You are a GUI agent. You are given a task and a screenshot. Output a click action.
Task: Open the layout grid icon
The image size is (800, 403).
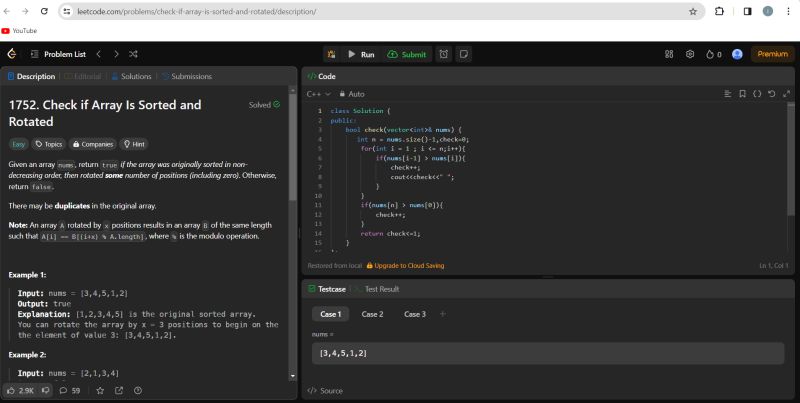pos(669,54)
